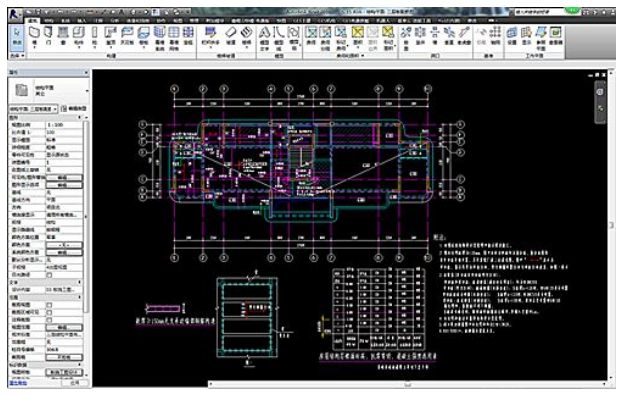
Task: Switch to the Structure ribbon tab
Action: point(49,21)
